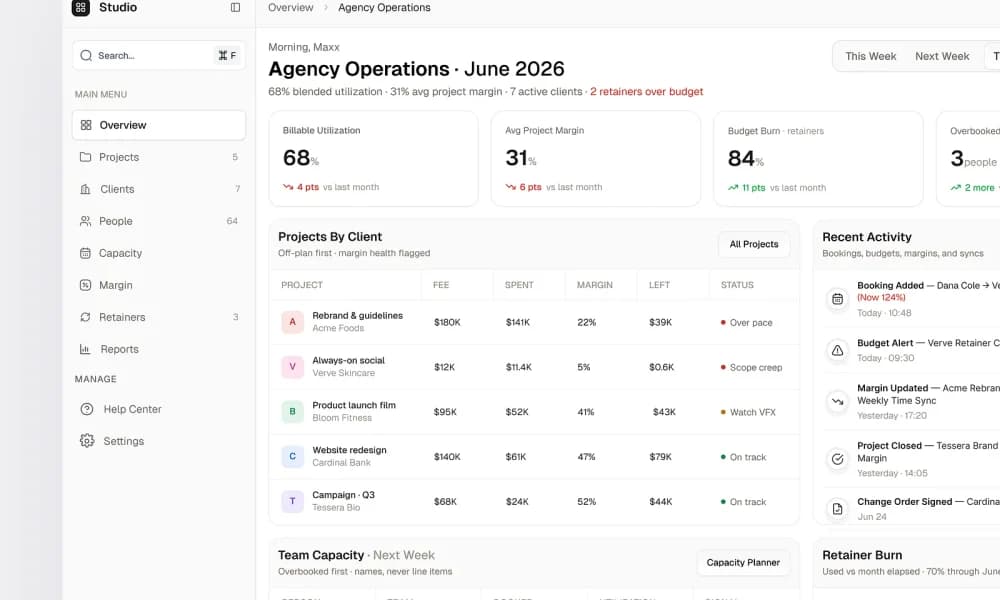1000x600 pixels.
Task: Select the 'Campaign · Q3' project row
Action: click(534, 501)
